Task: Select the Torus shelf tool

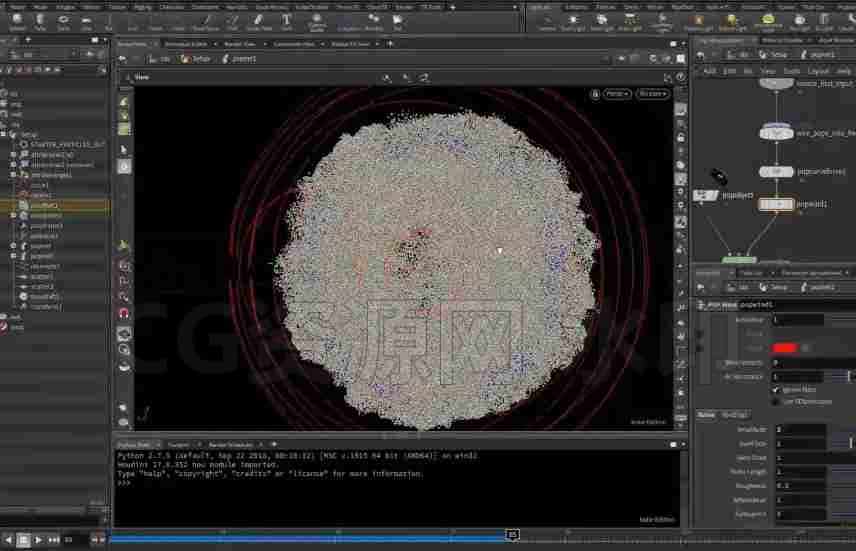Action: pyautogui.click(x=63, y=21)
